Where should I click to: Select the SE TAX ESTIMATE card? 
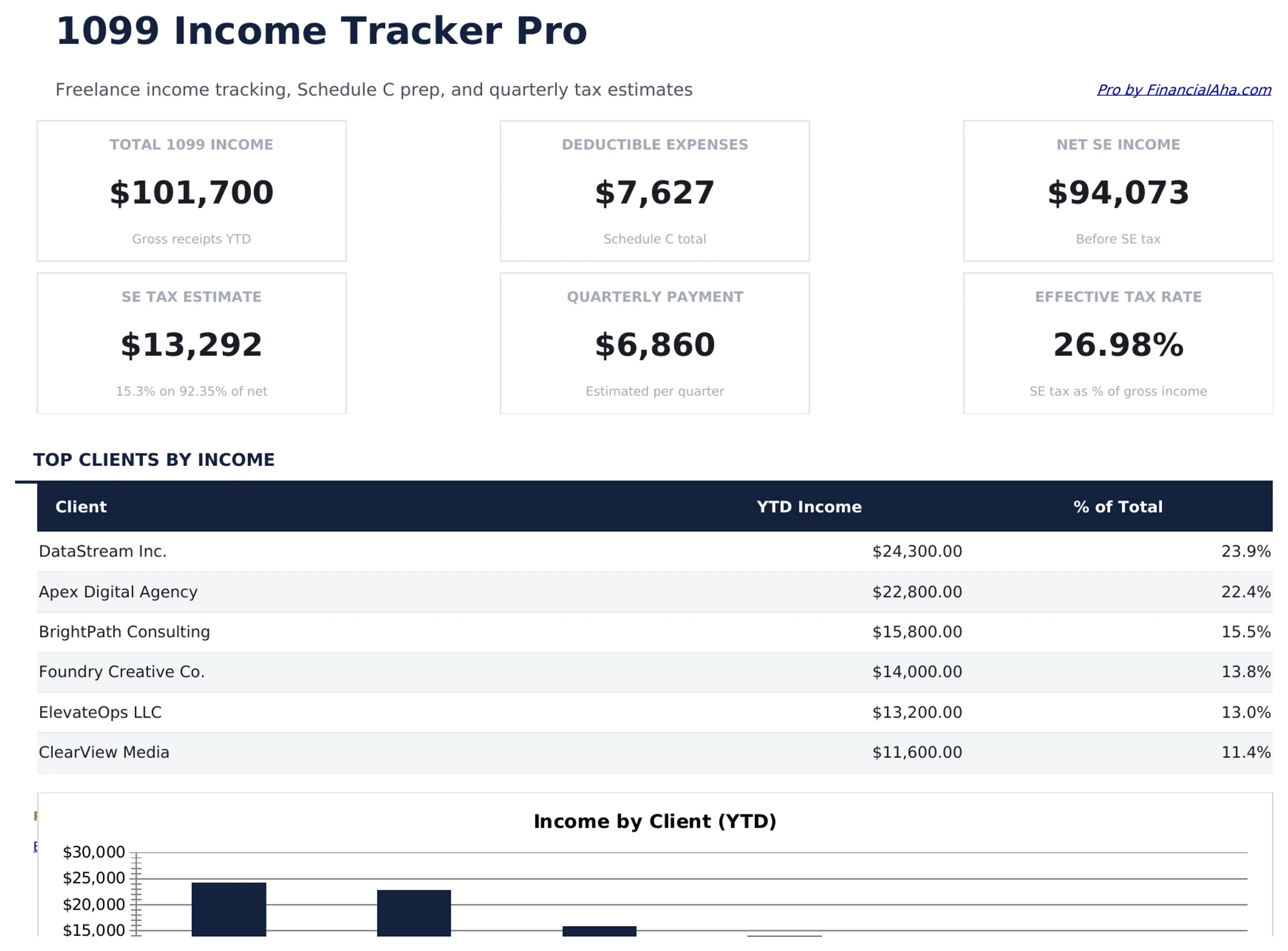click(191, 342)
